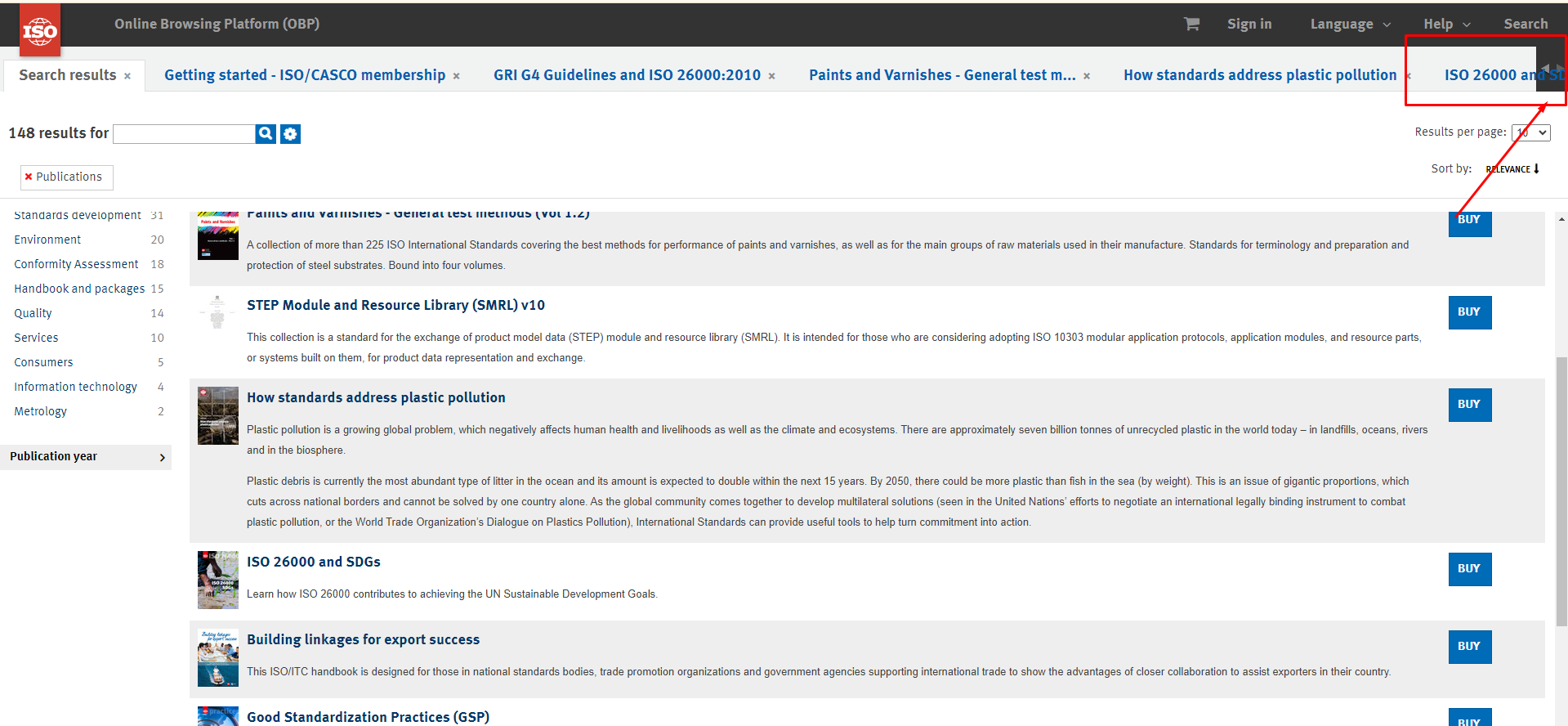The image size is (1568, 726).
Task: Click the search query input field
Action: (184, 134)
